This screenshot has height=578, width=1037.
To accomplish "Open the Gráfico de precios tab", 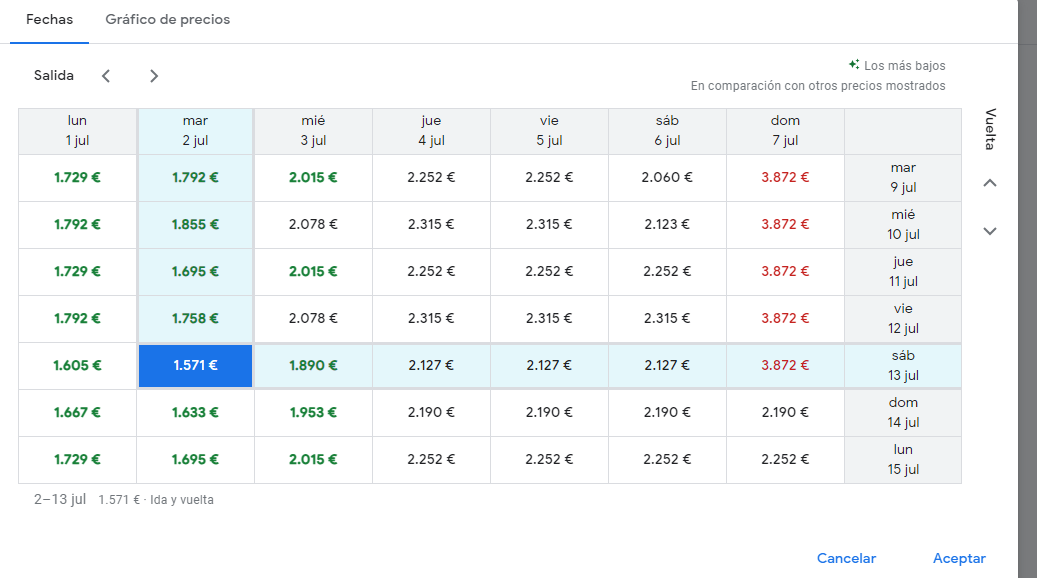I will click(x=167, y=20).
